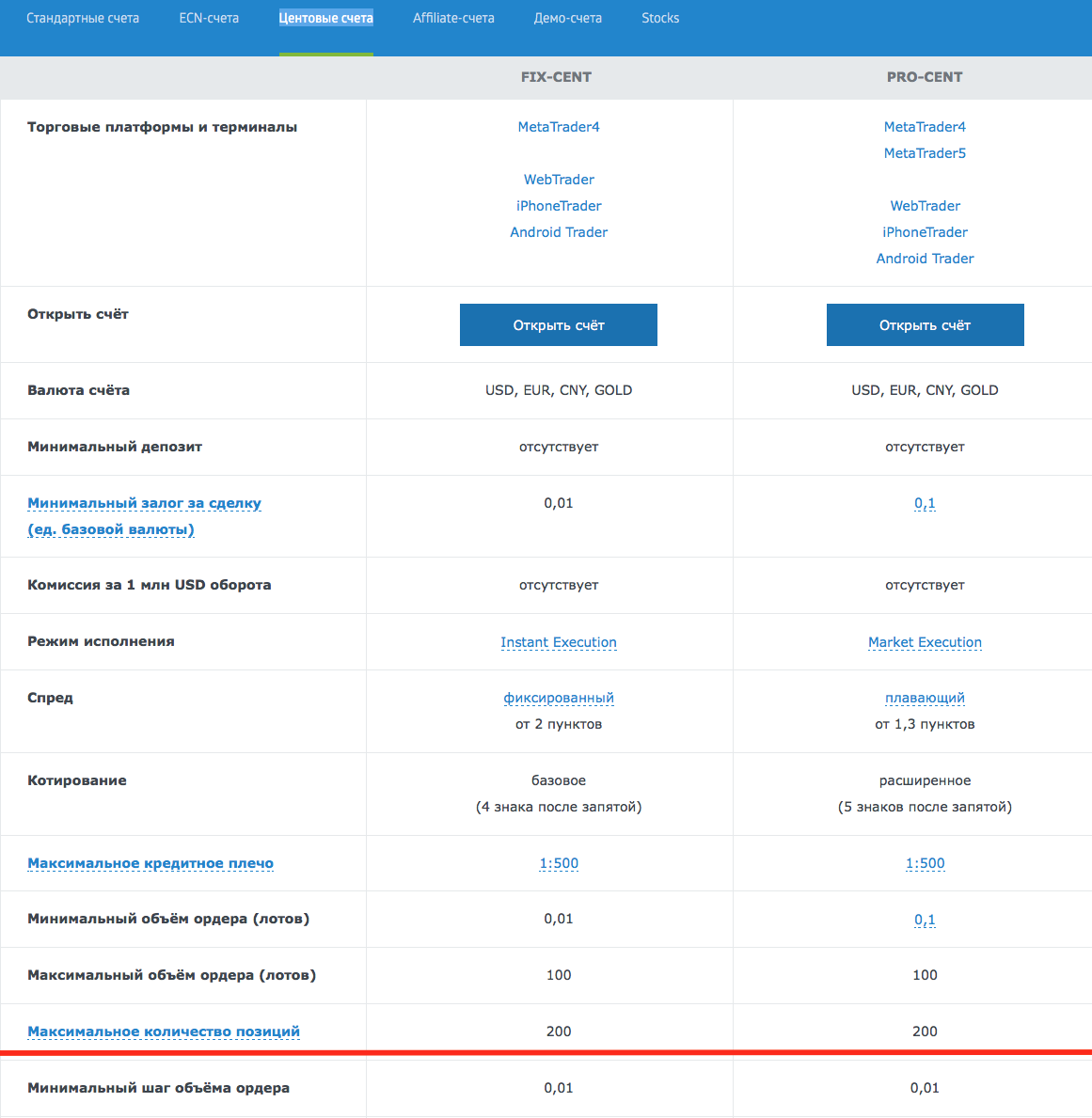This screenshot has width=1092, height=1118.
Task: Open MetaTrader4 link under PRO-CENT
Action: 926,127
